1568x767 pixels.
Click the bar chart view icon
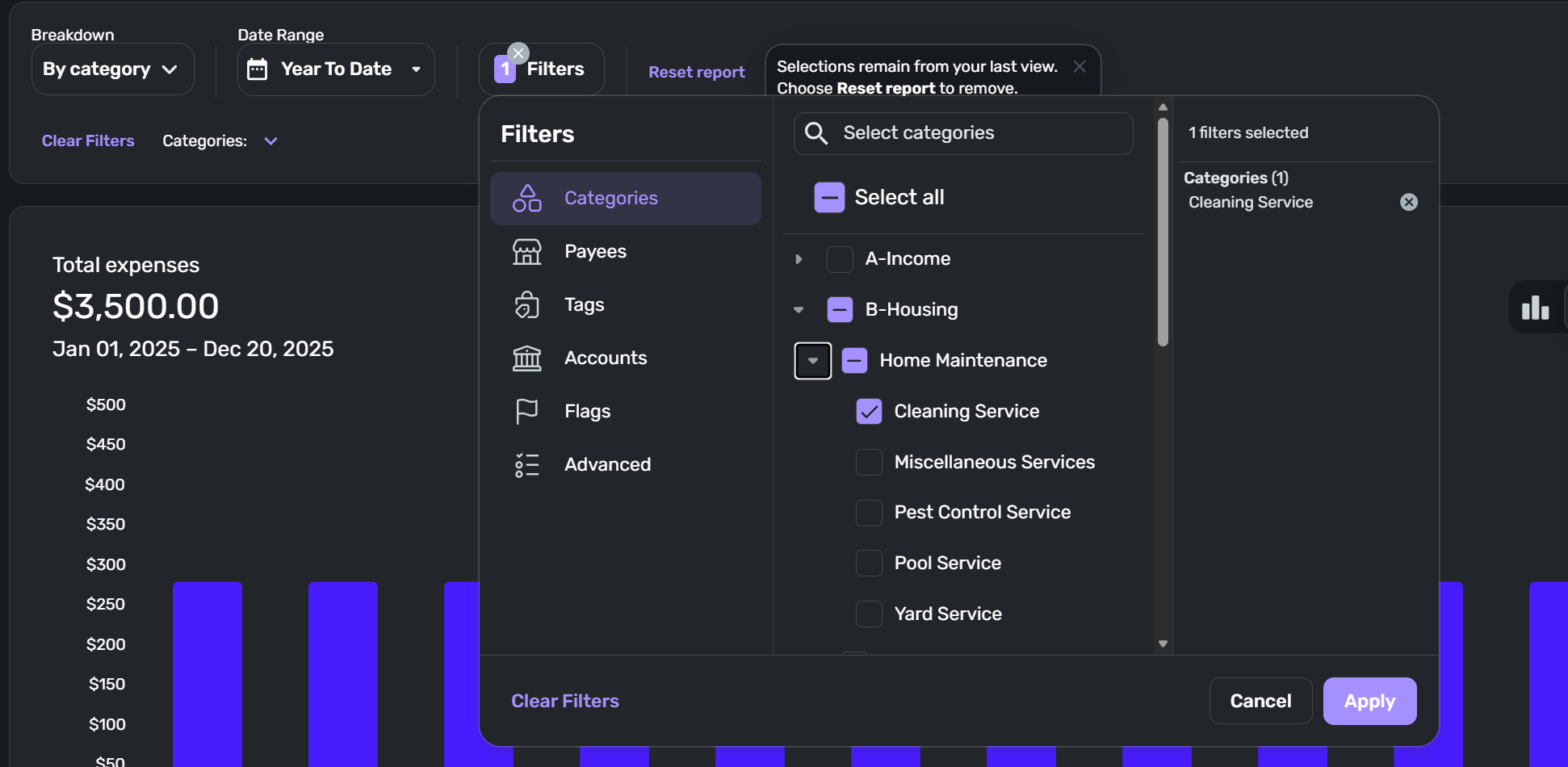point(1535,308)
